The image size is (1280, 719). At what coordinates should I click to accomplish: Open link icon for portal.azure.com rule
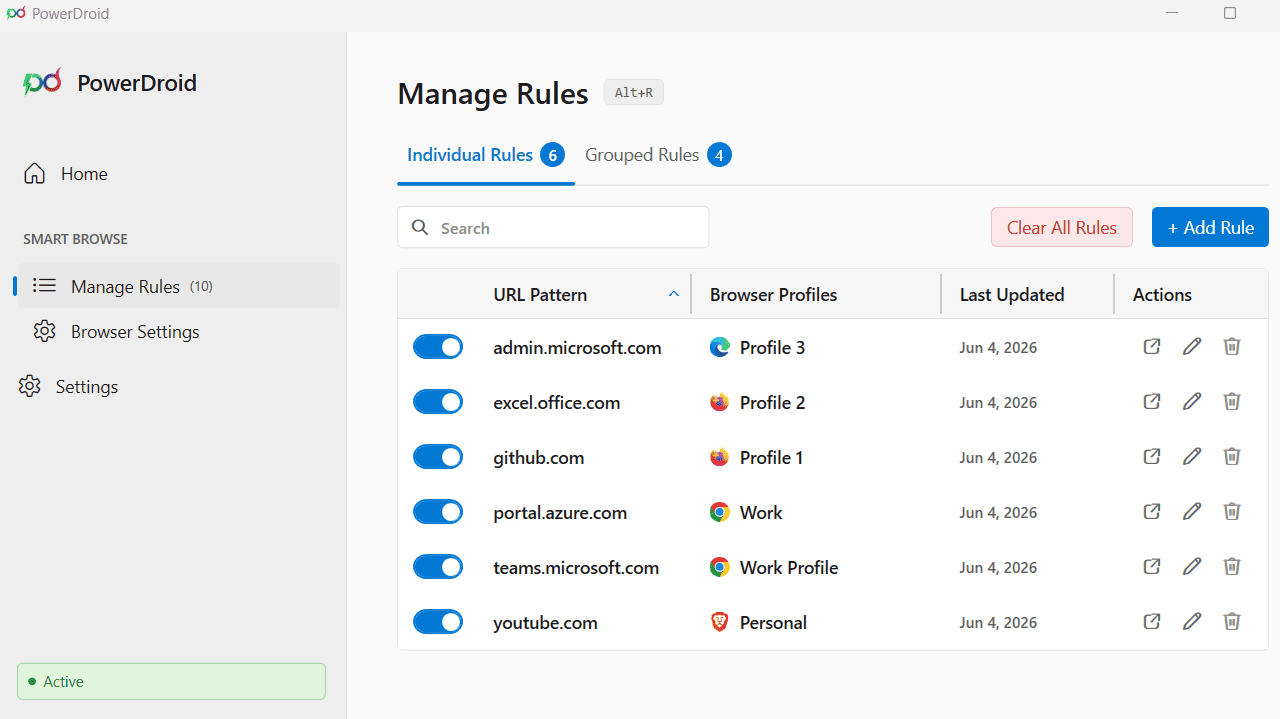[1152, 512]
